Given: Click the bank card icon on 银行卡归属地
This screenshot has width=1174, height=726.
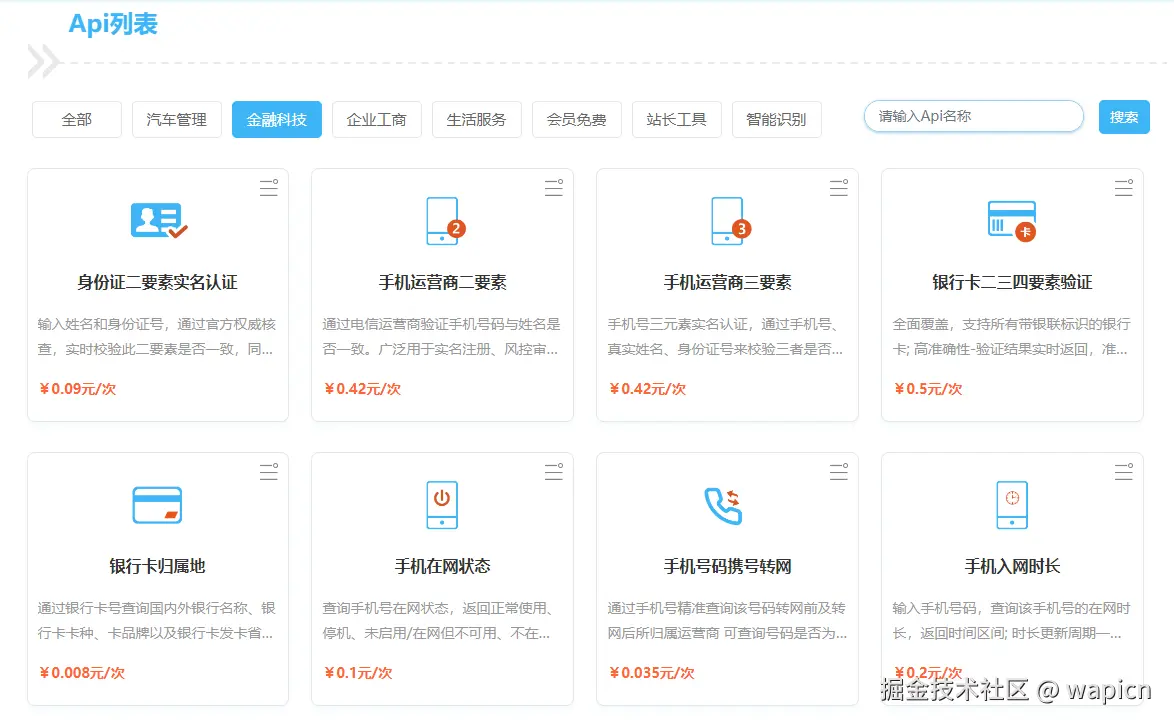Looking at the screenshot, I should click(157, 505).
